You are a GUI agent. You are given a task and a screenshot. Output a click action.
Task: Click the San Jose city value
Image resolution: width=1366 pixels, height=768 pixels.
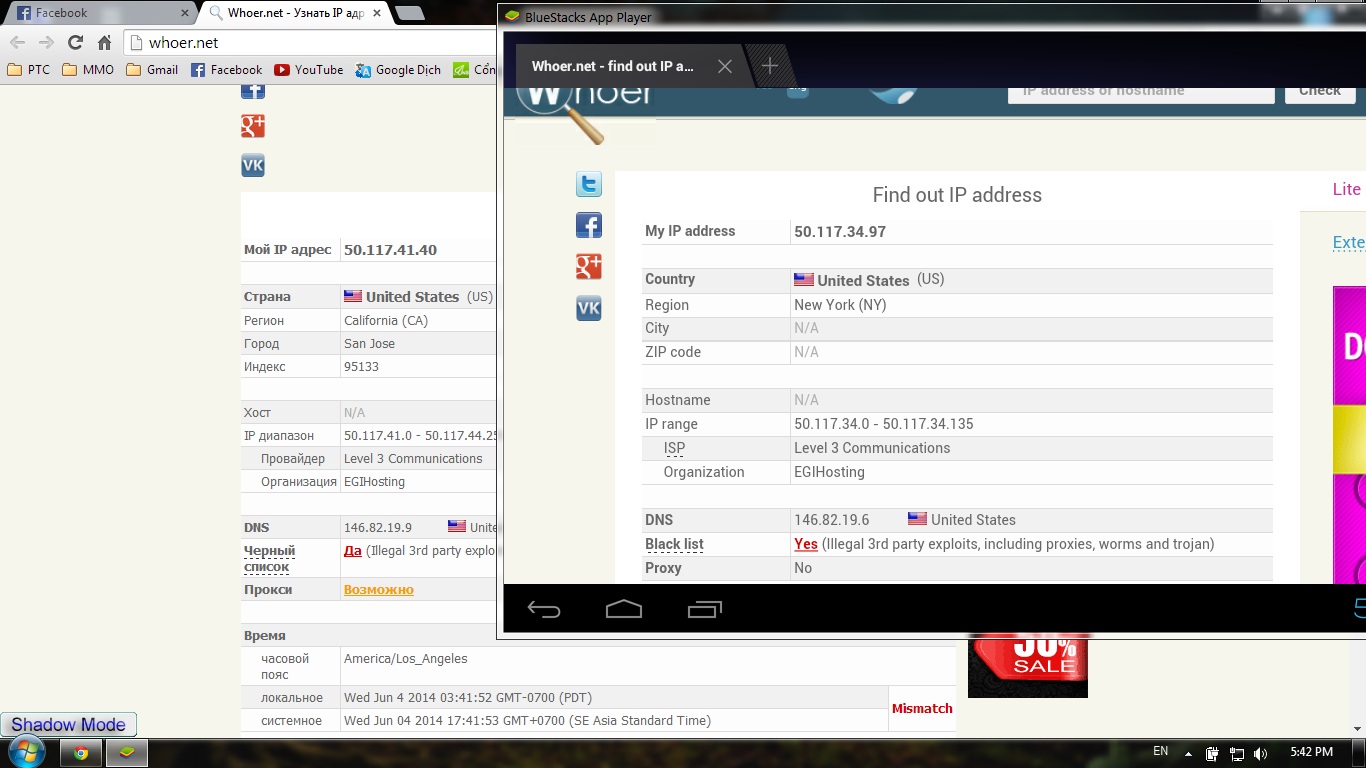(x=369, y=344)
